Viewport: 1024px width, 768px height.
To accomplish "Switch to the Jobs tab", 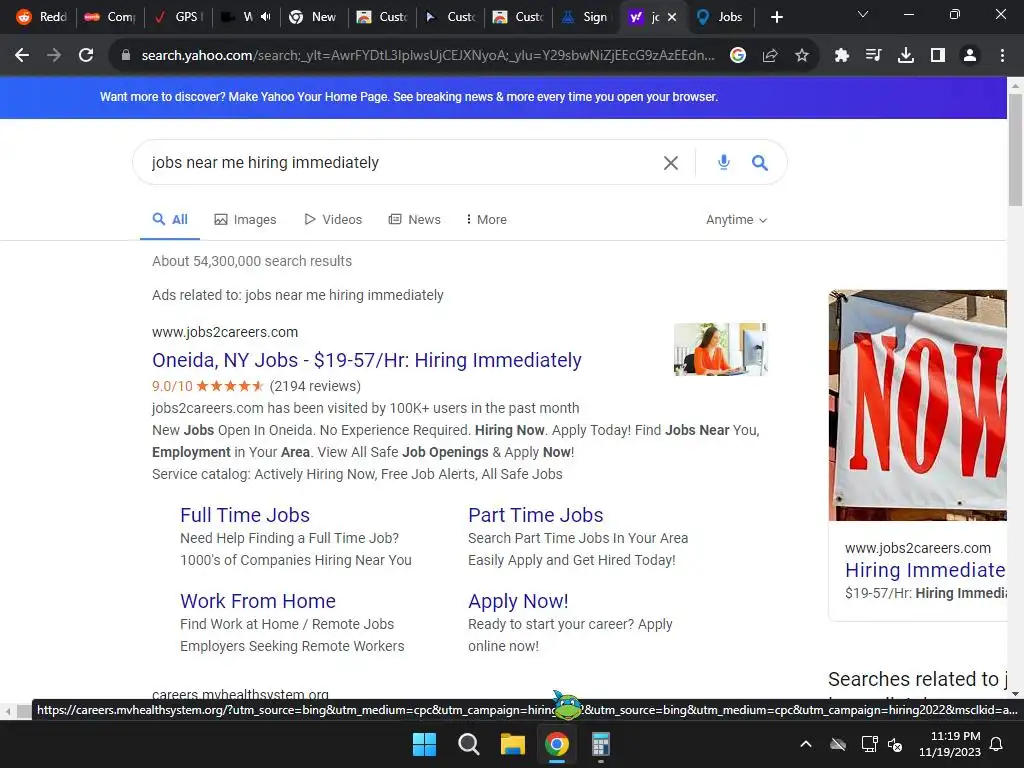I will 720,17.
